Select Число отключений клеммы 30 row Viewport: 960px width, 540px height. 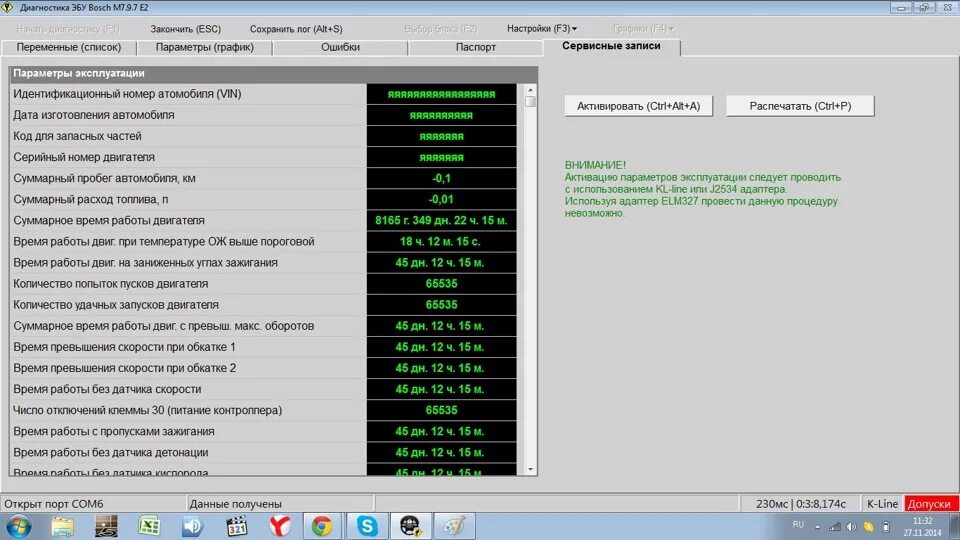coord(263,410)
